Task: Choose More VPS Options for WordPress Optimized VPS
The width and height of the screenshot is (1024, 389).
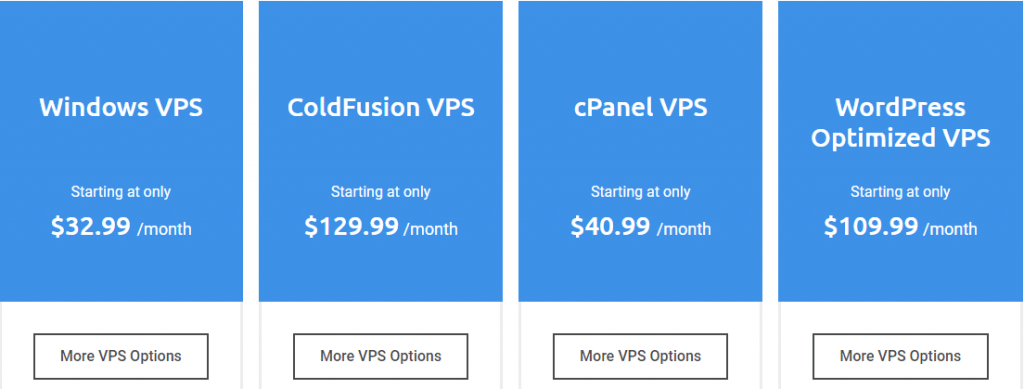Action: [x=900, y=356]
